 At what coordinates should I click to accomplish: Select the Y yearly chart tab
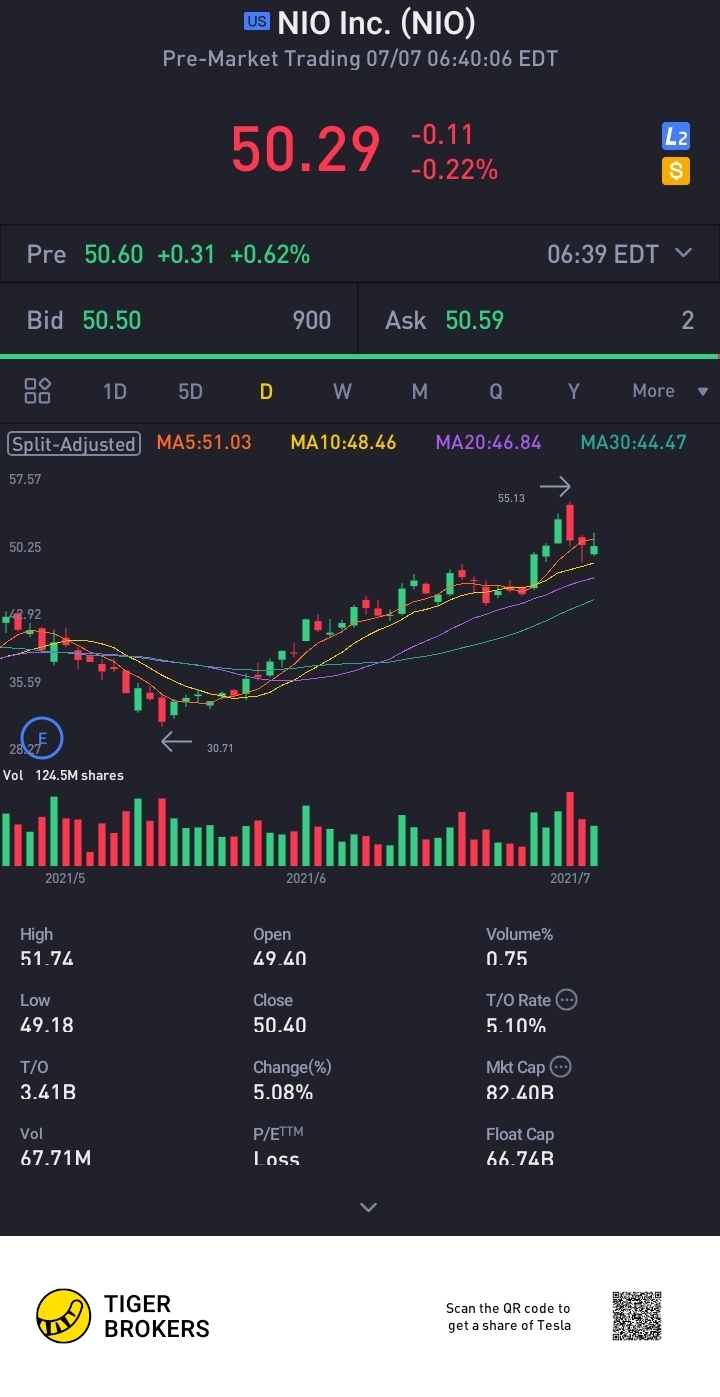coord(573,391)
